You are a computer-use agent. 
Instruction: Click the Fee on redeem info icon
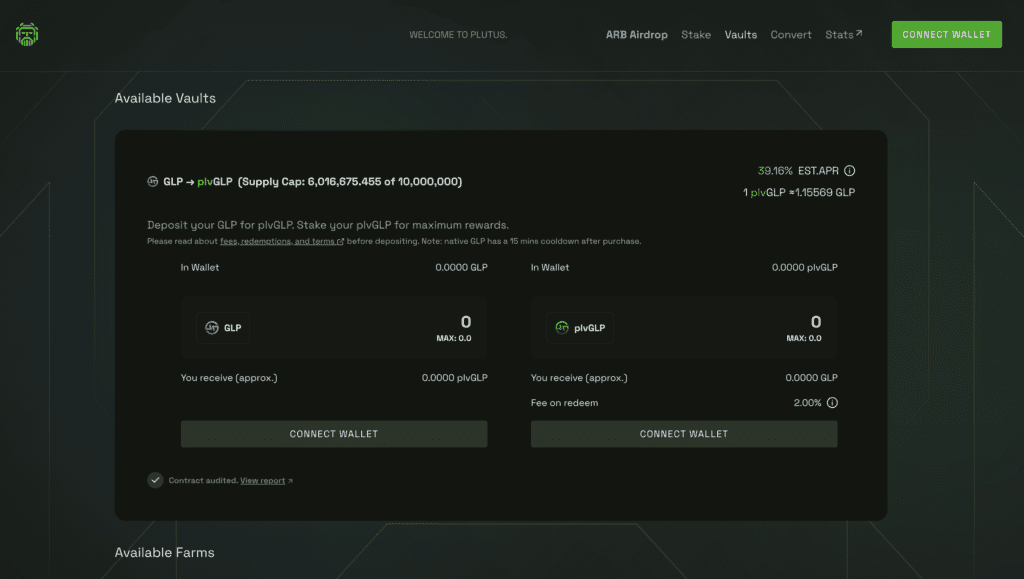832,403
